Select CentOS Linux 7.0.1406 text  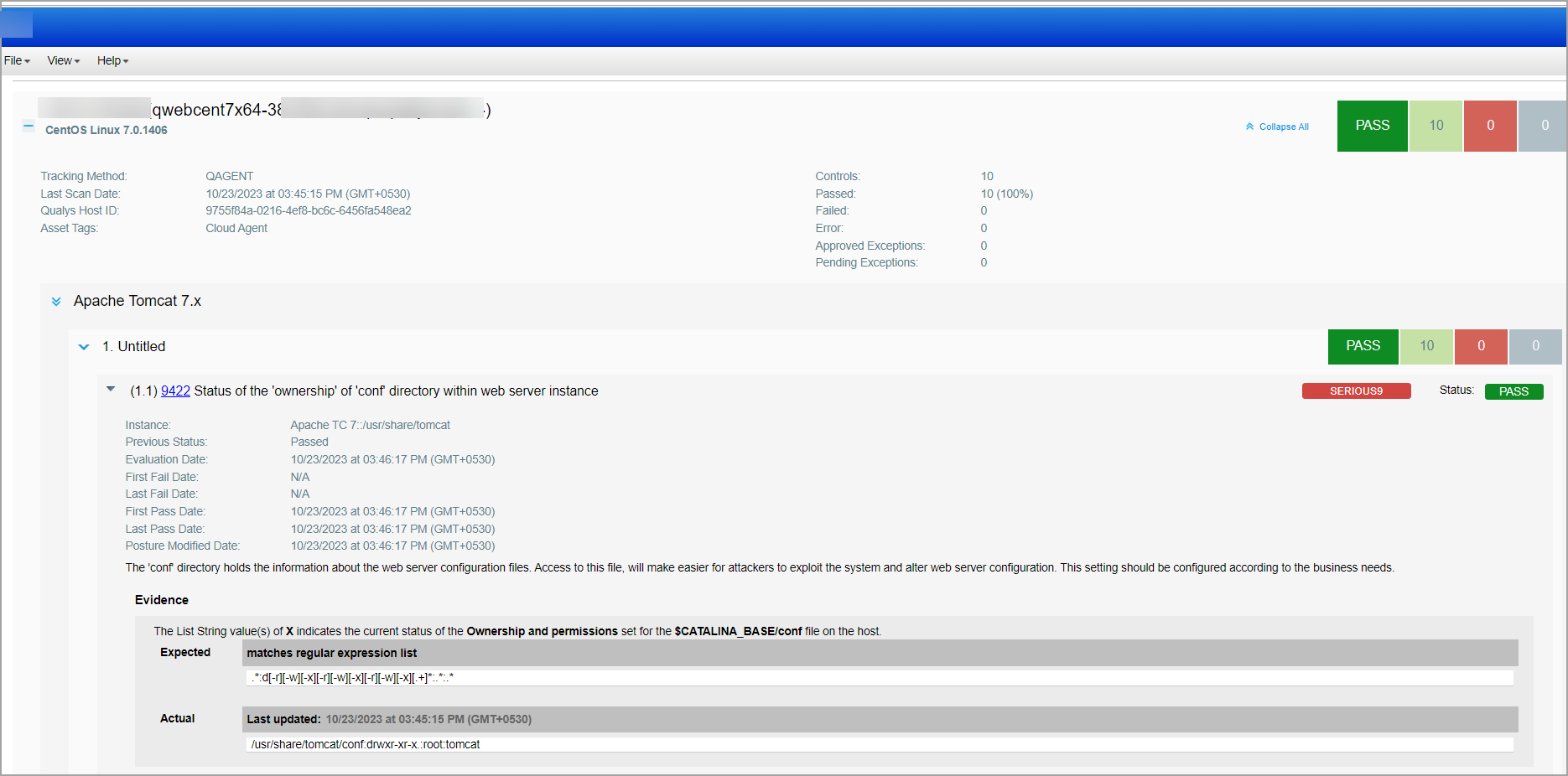click(x=106, y=130)
